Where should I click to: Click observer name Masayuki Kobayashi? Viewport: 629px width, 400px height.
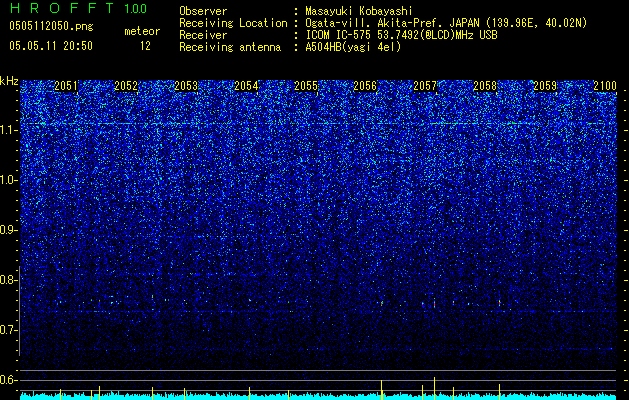coord(358,11)
